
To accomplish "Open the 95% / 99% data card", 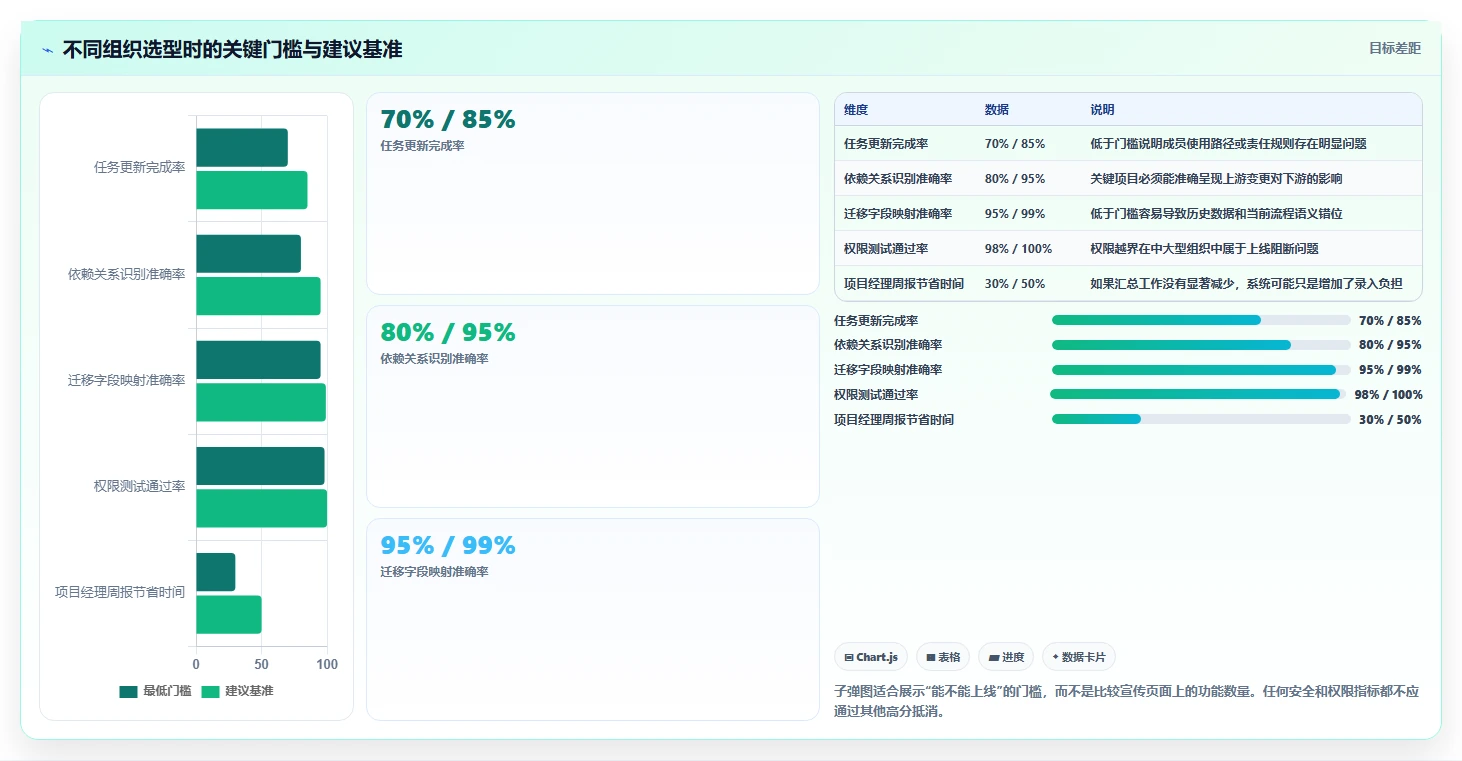I will tap(593, 619).
